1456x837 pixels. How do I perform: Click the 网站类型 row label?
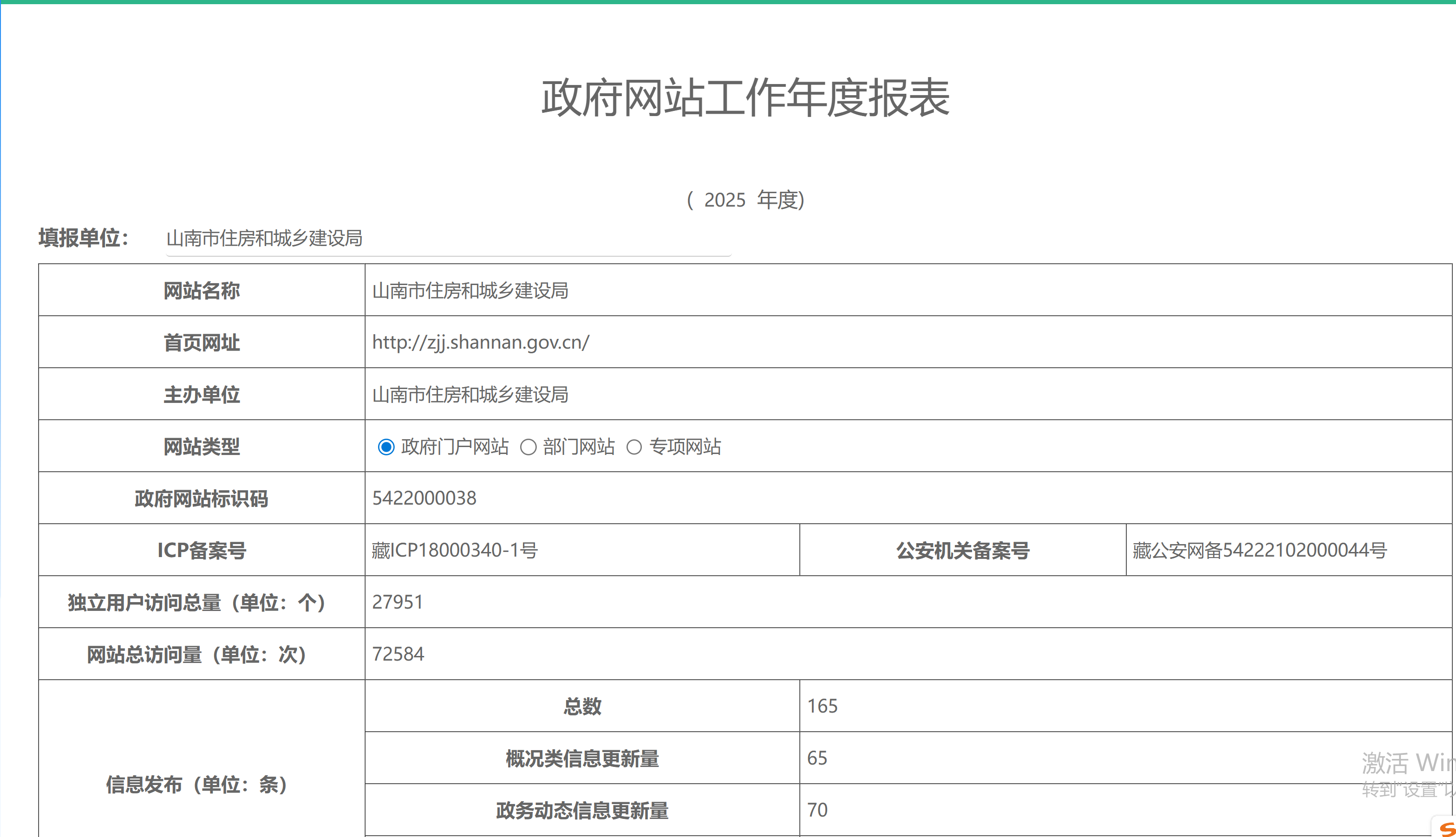coord(201,447)
